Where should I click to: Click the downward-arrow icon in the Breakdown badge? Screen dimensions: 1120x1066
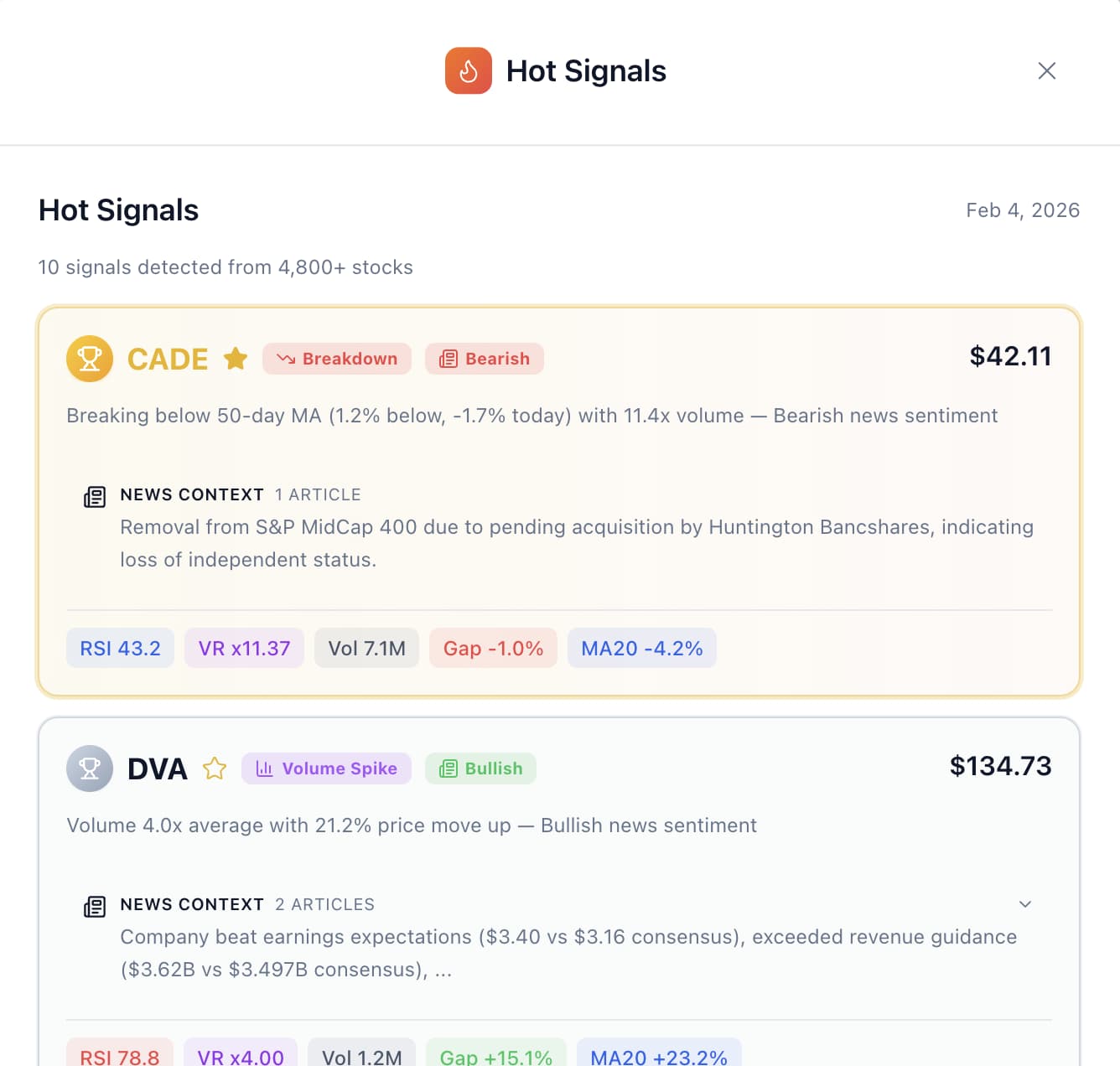point(286,359)
